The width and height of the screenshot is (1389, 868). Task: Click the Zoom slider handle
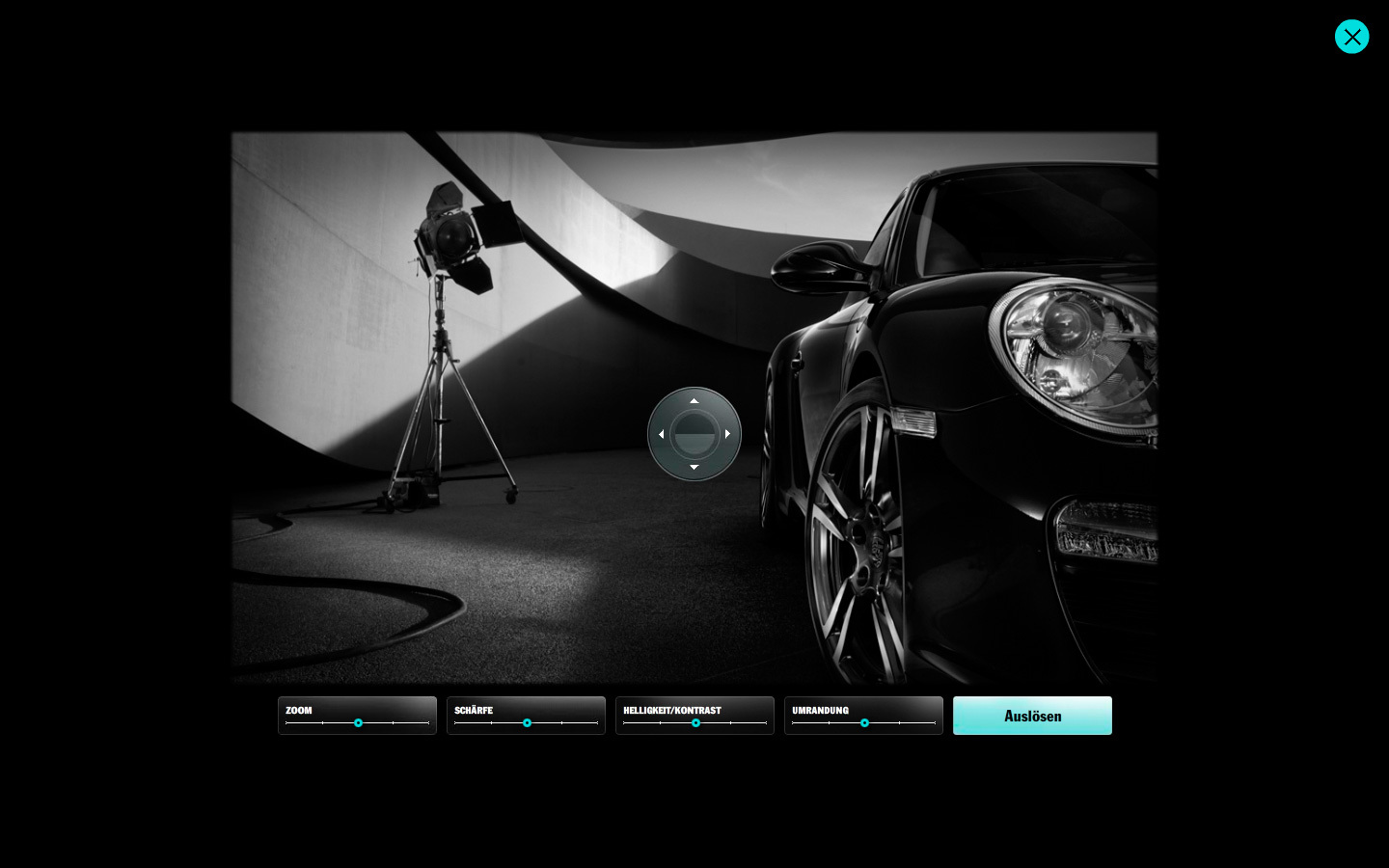pyautogui.click(x=358, y=722)
